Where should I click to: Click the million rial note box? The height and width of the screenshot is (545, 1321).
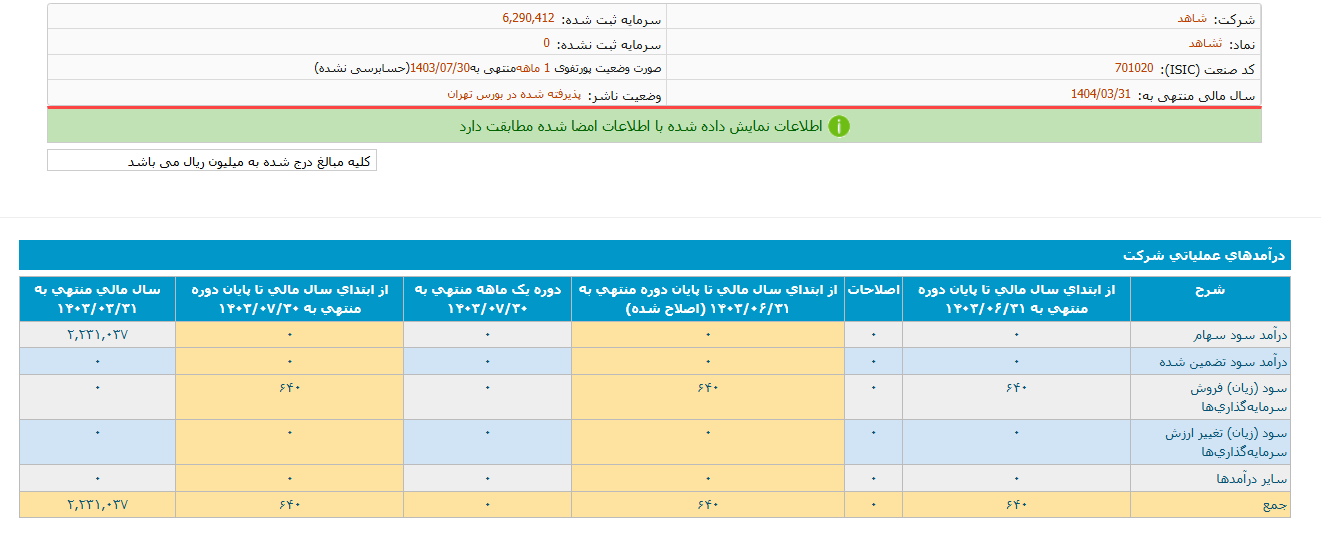[x=212, y=161]
